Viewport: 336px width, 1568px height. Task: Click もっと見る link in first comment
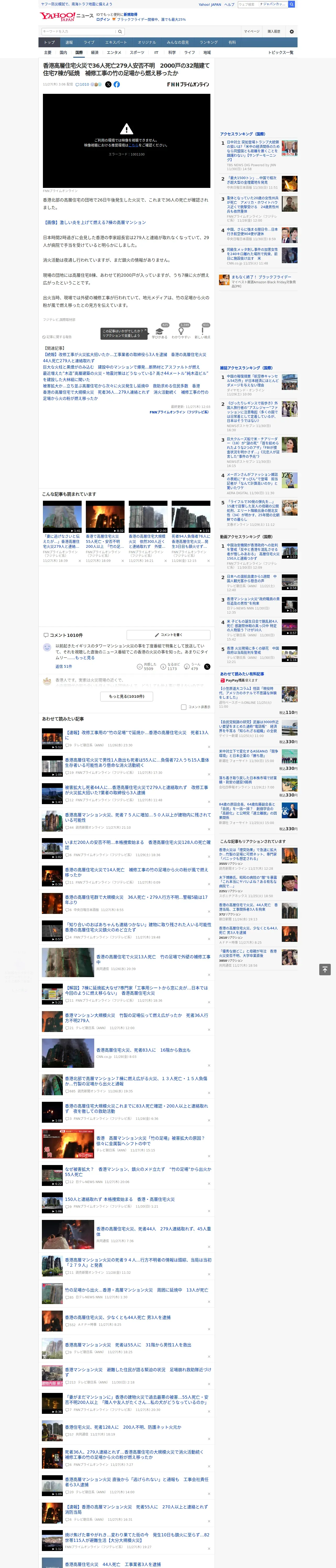click(85, 658)
